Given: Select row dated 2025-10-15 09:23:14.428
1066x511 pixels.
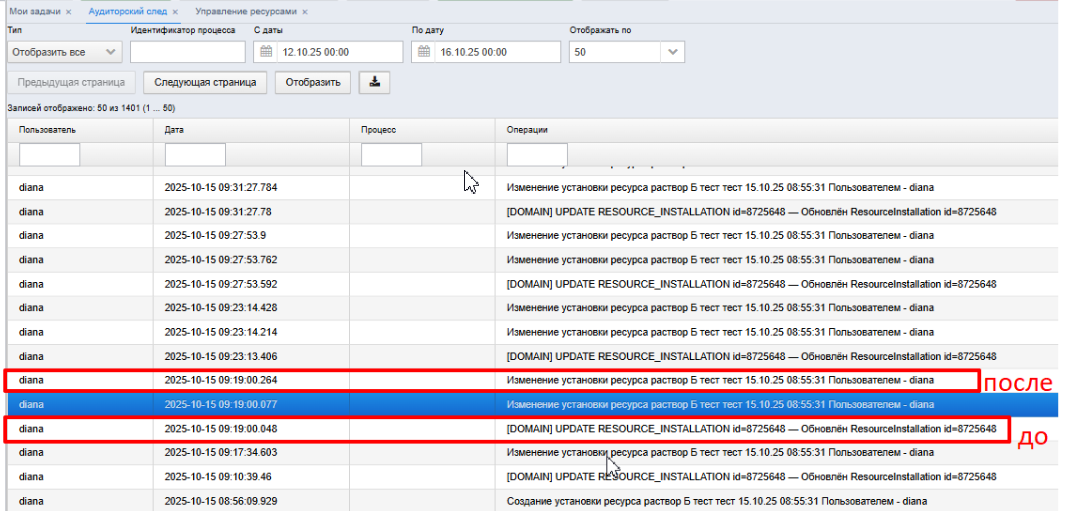Looking at the screenshot, I should pyautogui.click(x=533, y=308).
